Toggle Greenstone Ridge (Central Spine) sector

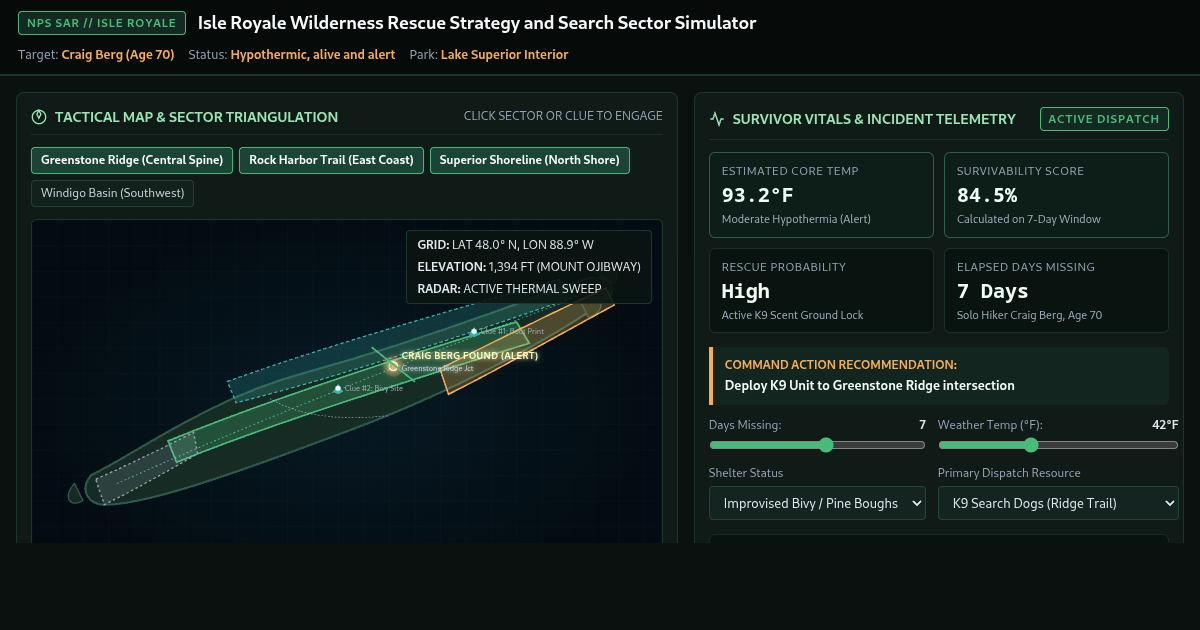coord(133,160)
